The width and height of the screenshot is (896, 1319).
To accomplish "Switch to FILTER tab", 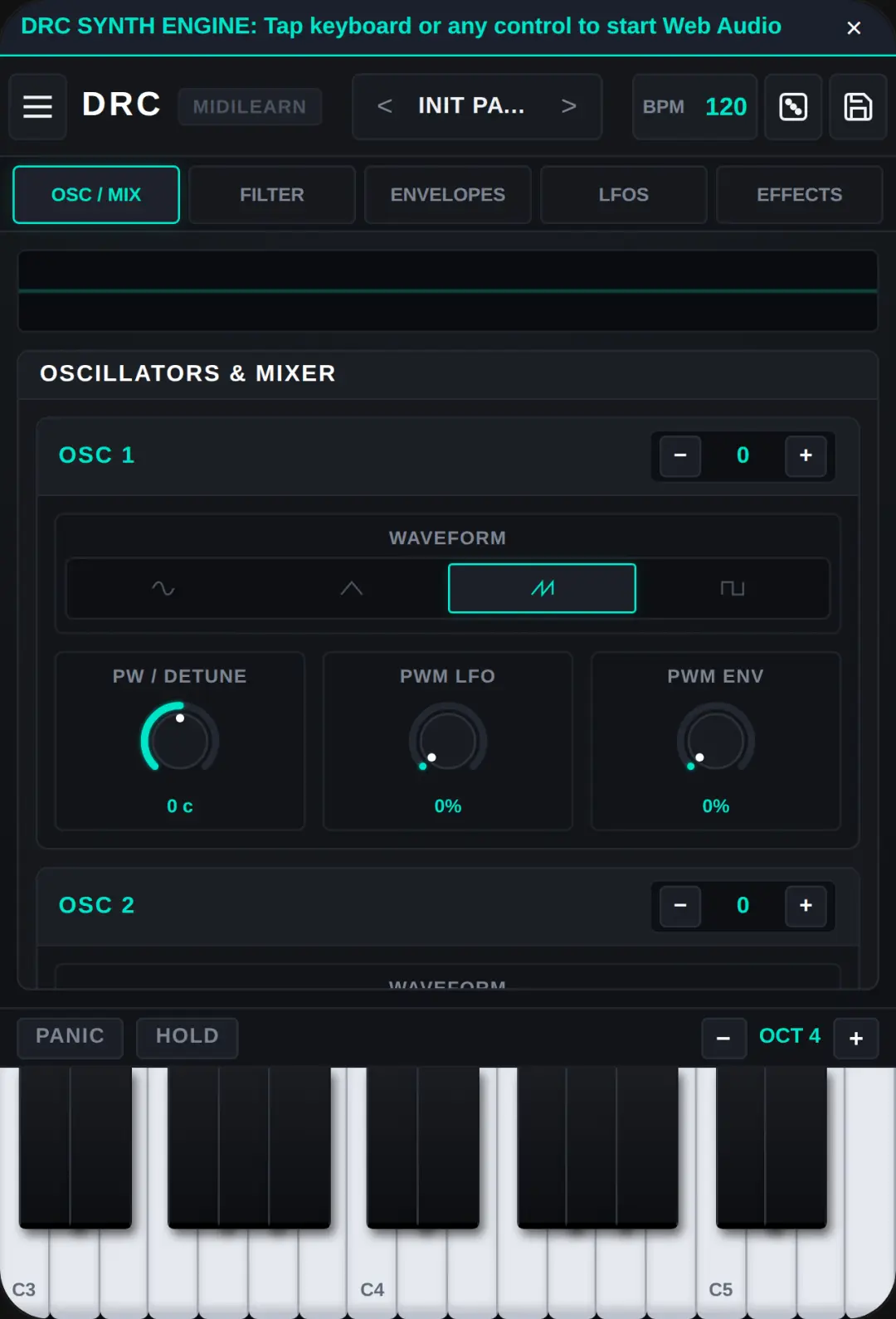I will coord(272,195).
